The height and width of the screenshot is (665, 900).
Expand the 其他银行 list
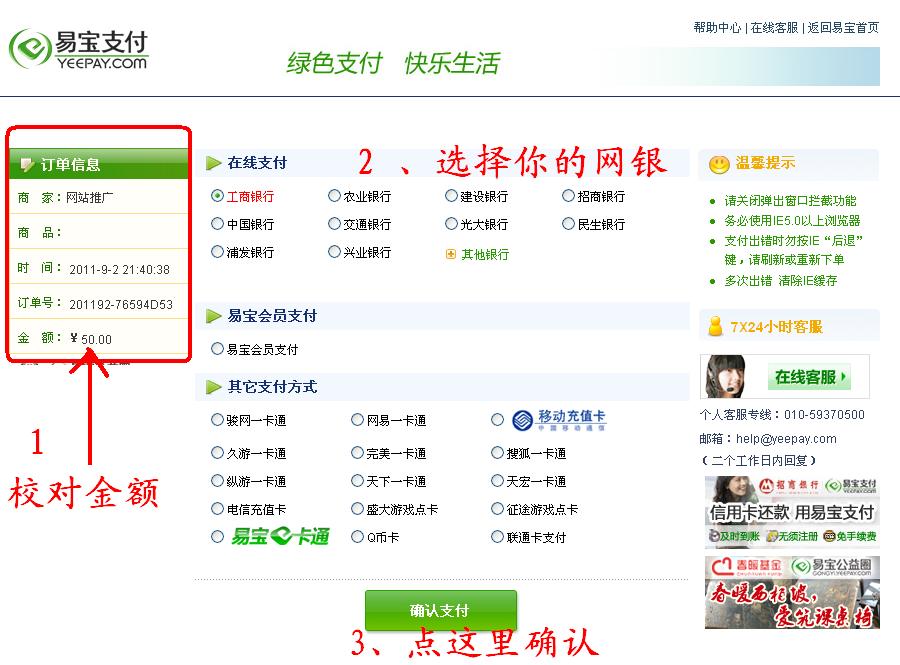click(485, 255)
